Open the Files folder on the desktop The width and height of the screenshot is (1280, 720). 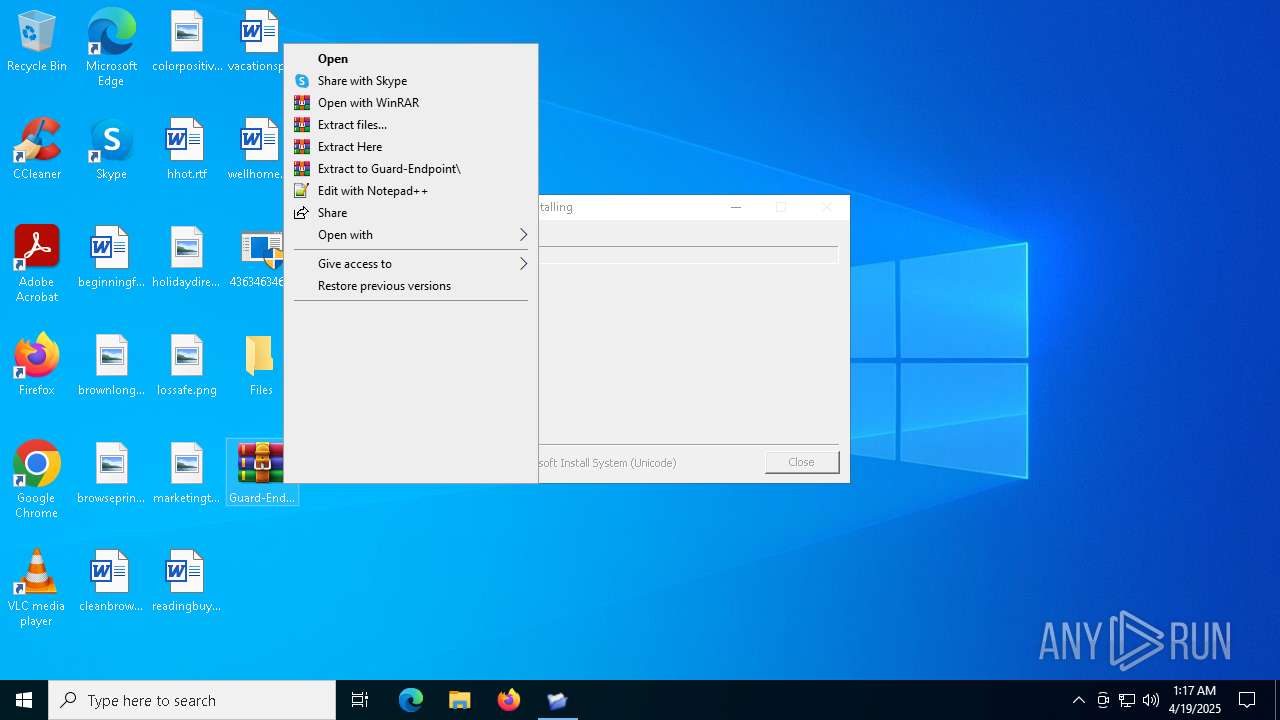tap(261, 366)
